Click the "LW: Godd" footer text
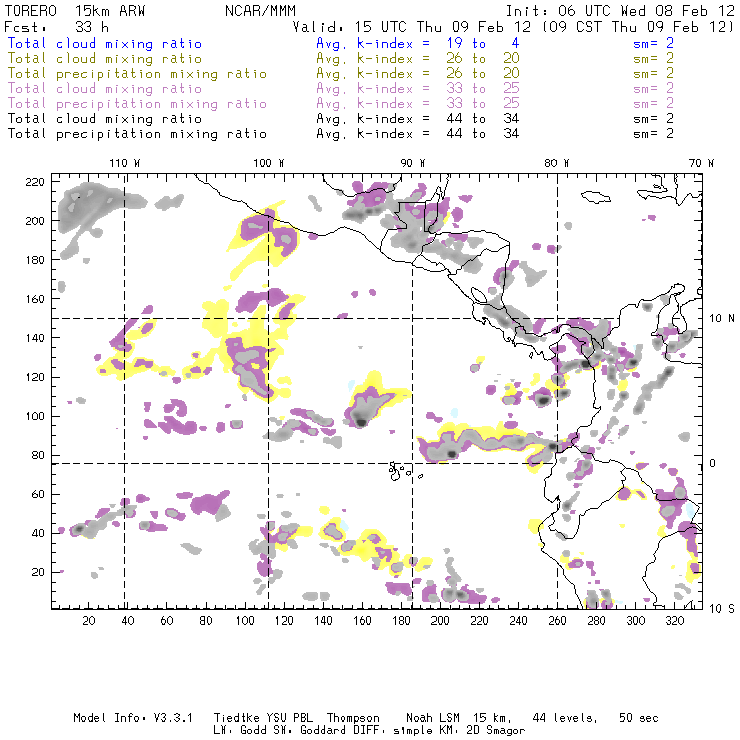This screenshot has width=740, height=740. click(240, 730)
